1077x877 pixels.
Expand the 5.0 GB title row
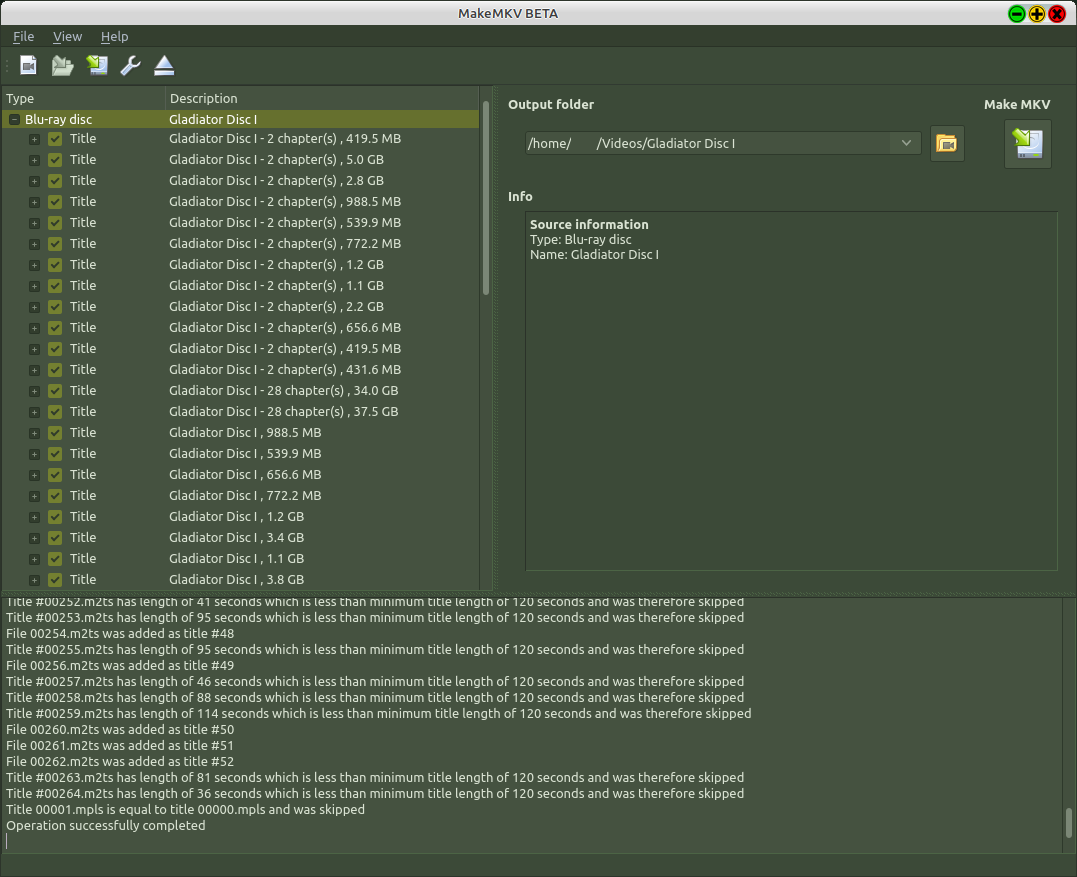tap(34, 160)
